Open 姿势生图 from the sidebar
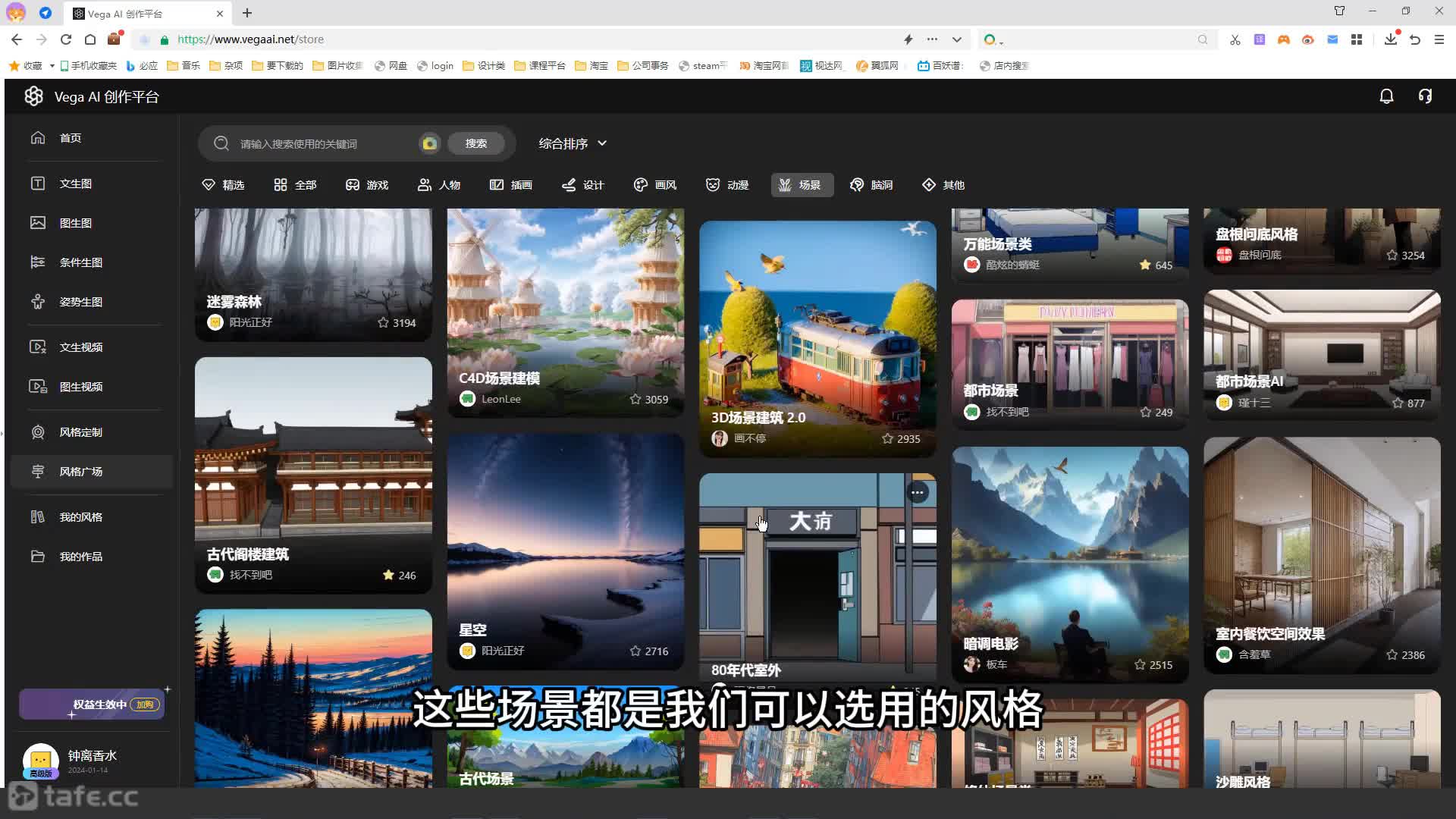This screenshot has width=1456, height=819. [80, 302]
